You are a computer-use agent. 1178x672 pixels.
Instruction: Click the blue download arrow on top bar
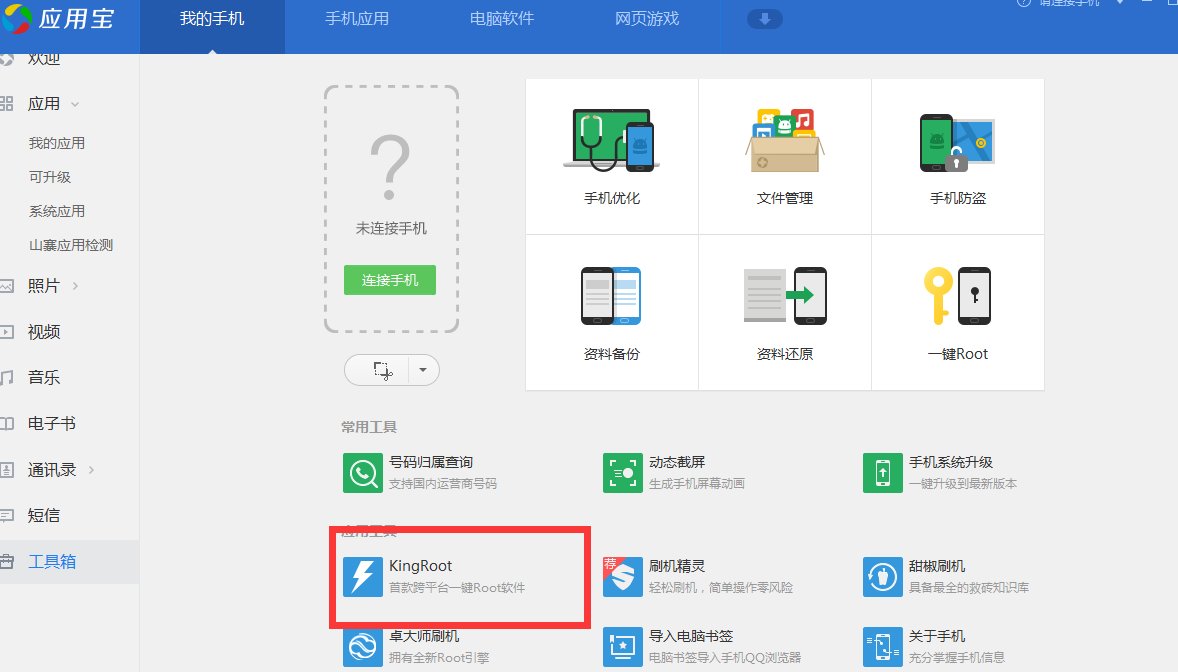coord(765,18)
